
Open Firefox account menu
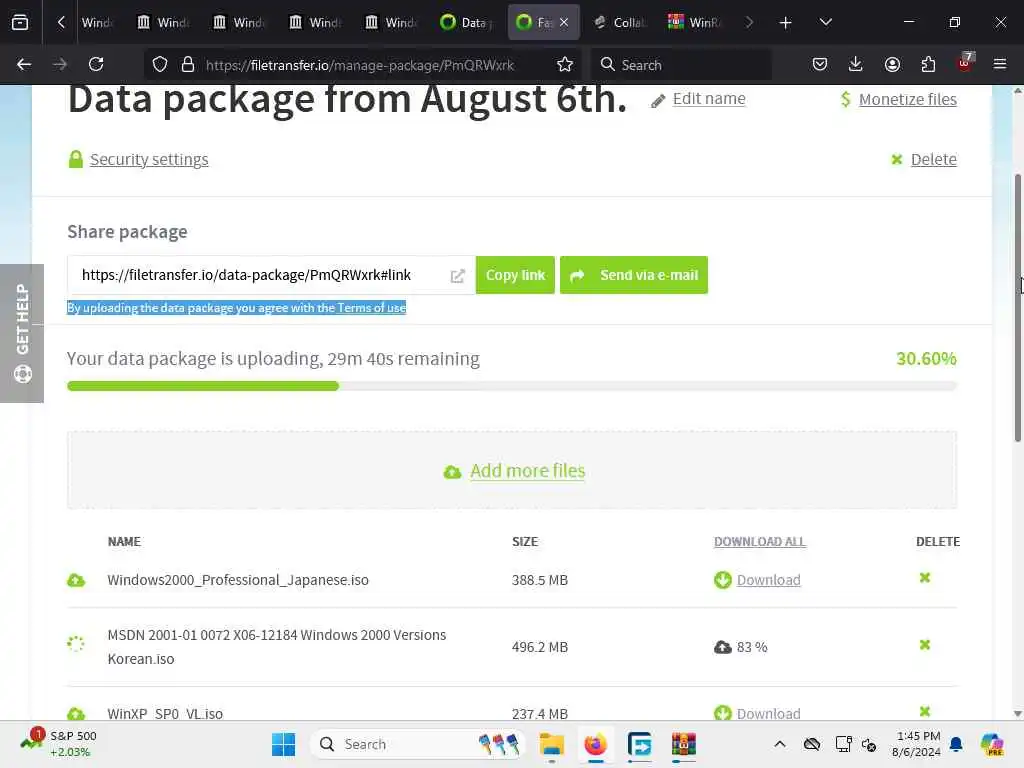892,64
